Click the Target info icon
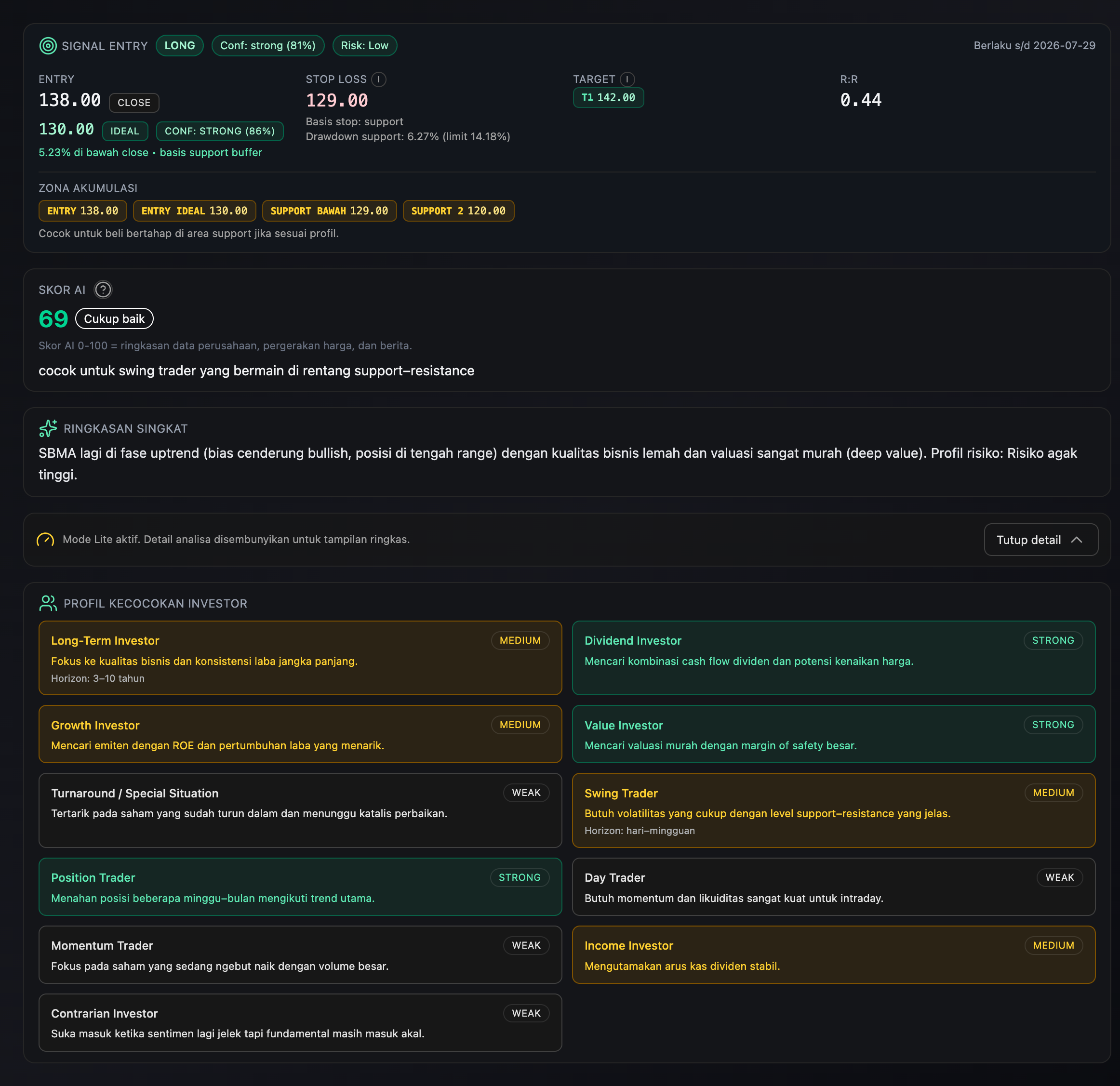The image size is (1120, 1086). pos(627,79)
